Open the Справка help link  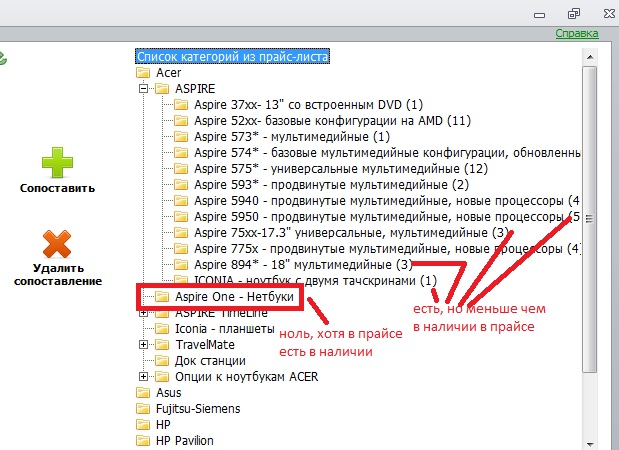(x=577, y=34)
